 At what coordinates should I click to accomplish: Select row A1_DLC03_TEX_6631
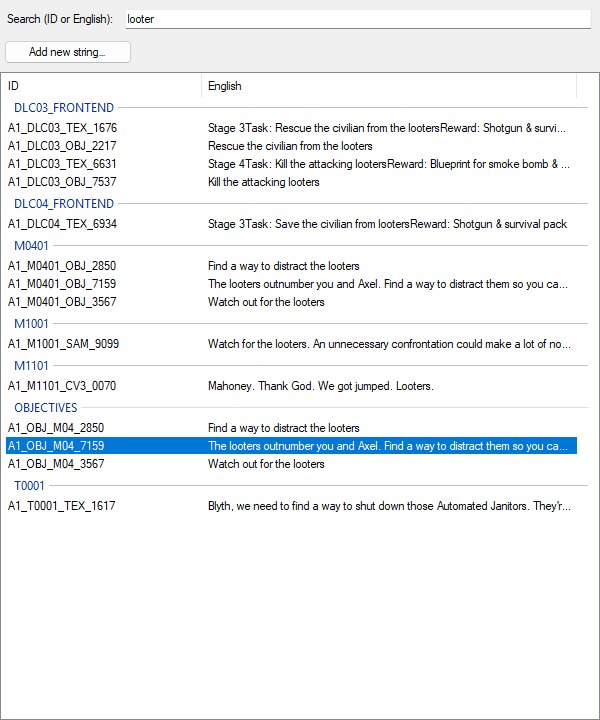point(291,163)
